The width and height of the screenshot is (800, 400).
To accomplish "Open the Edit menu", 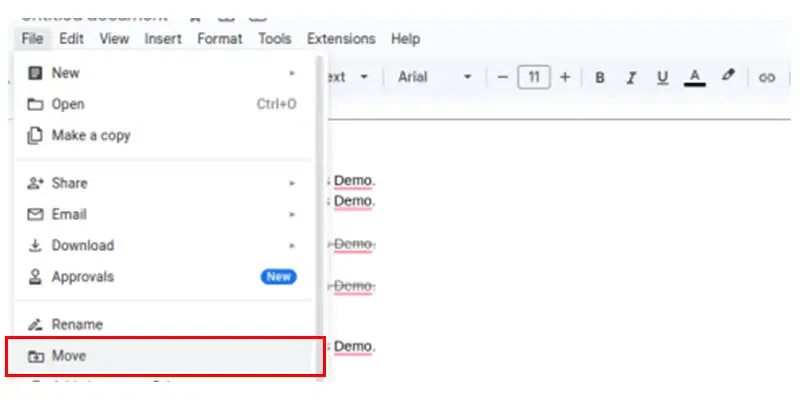I will (71, 39).
